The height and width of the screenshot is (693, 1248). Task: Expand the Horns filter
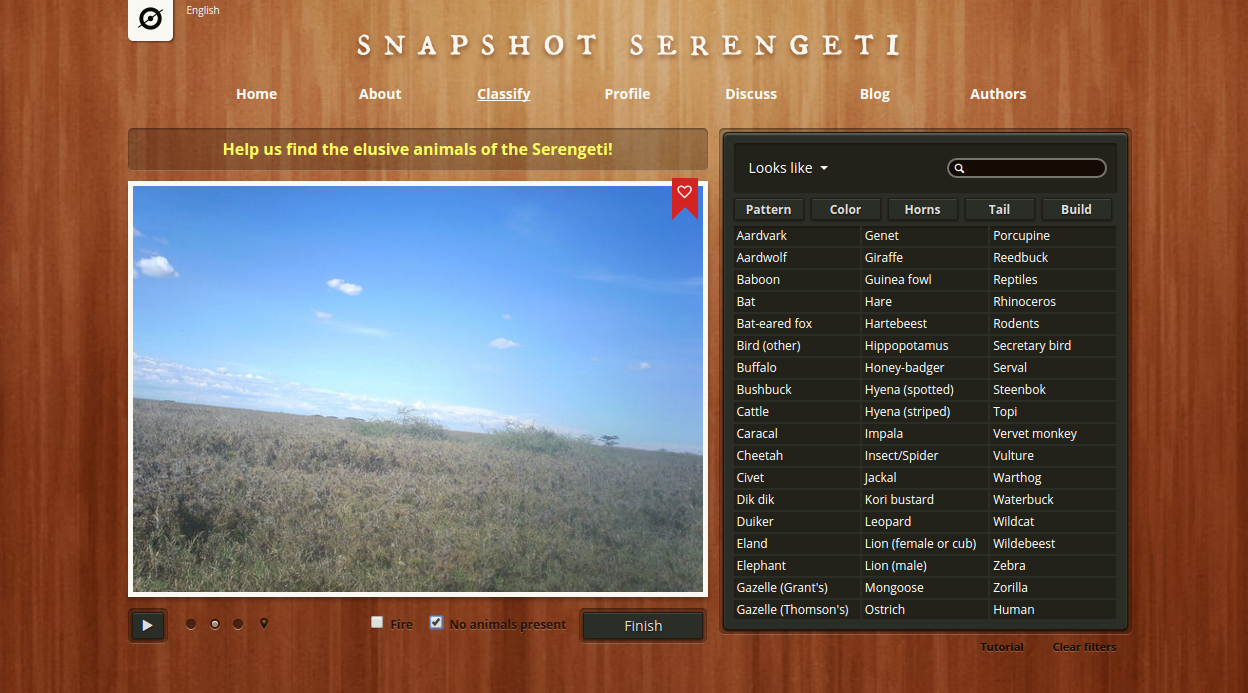tap(922, 209)
